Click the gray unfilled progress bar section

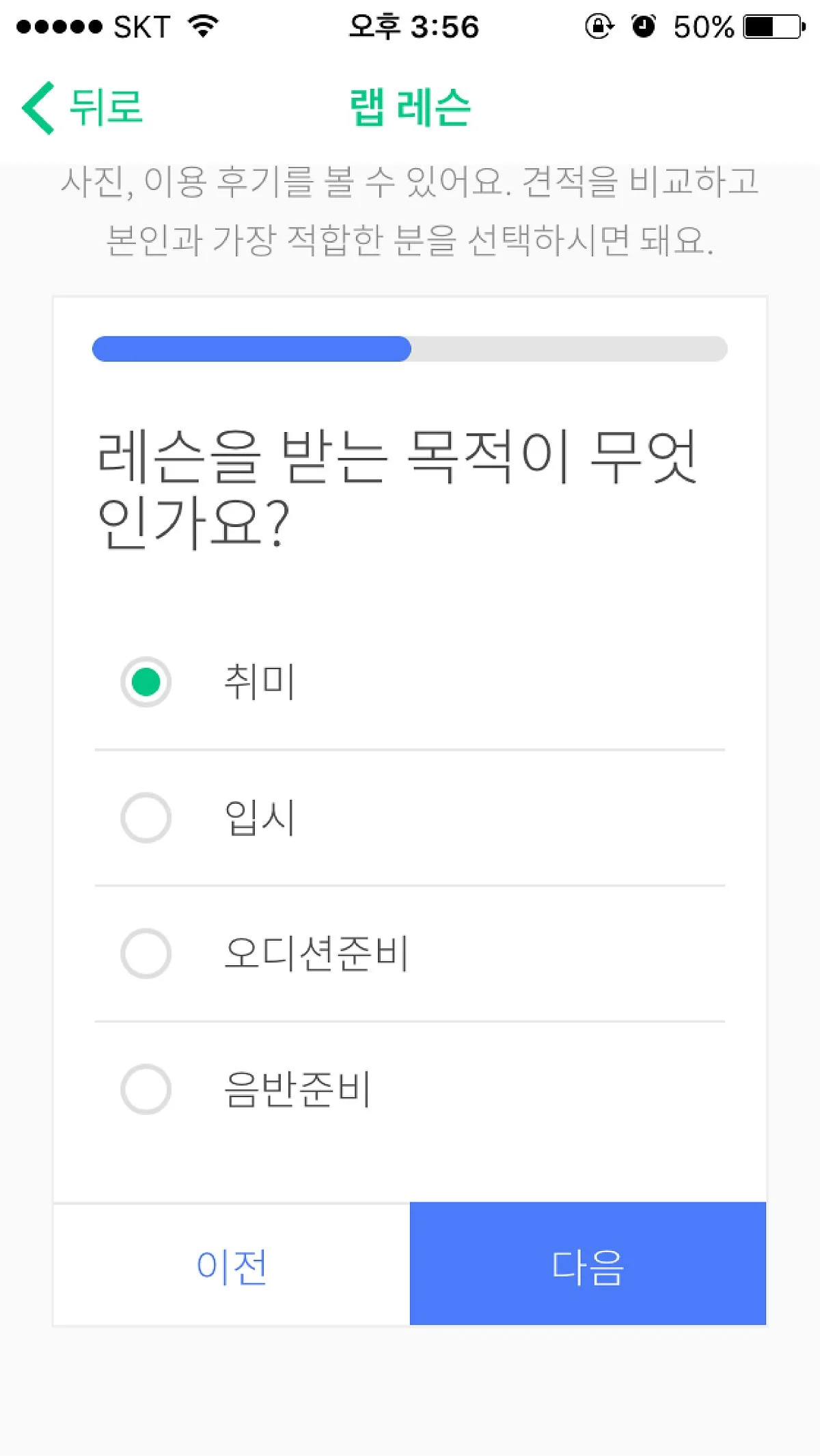569,349
